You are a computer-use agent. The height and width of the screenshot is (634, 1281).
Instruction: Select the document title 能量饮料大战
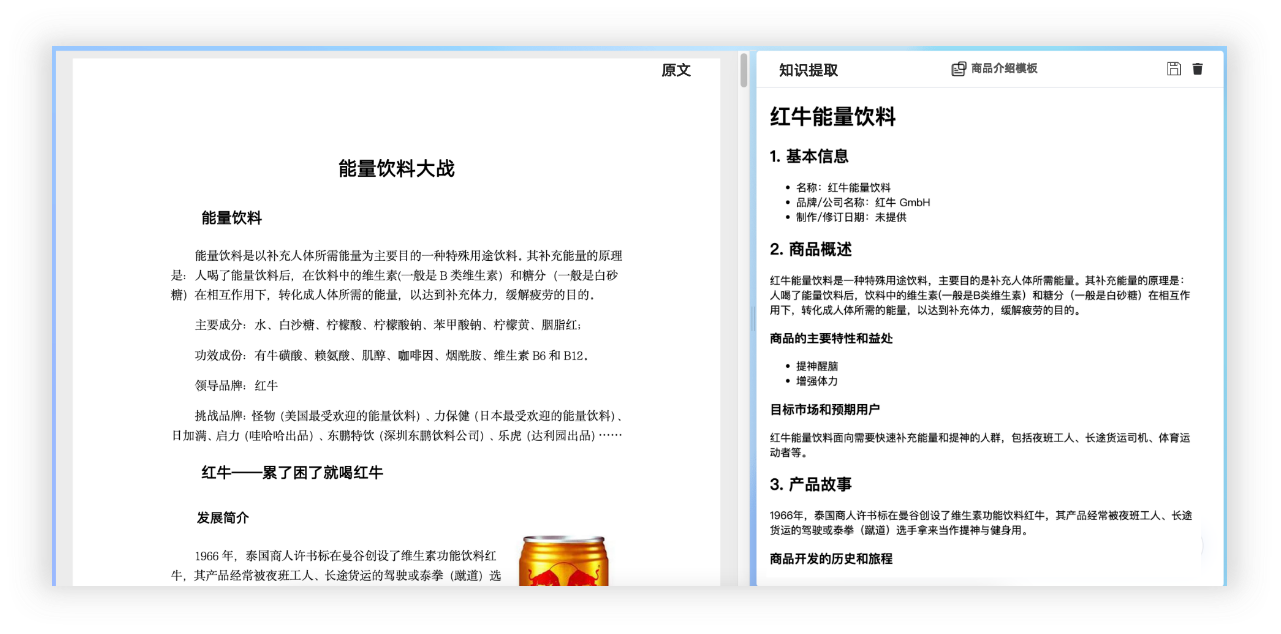(x=396, y=169)
